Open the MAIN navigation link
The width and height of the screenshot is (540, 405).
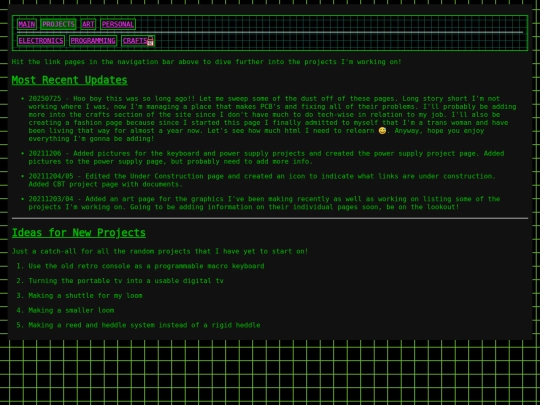(27, 24)
